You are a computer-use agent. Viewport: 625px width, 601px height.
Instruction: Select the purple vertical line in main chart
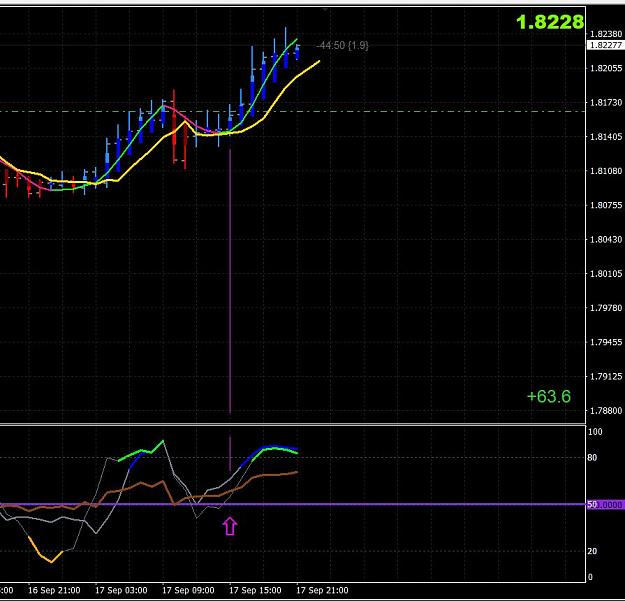230,281
